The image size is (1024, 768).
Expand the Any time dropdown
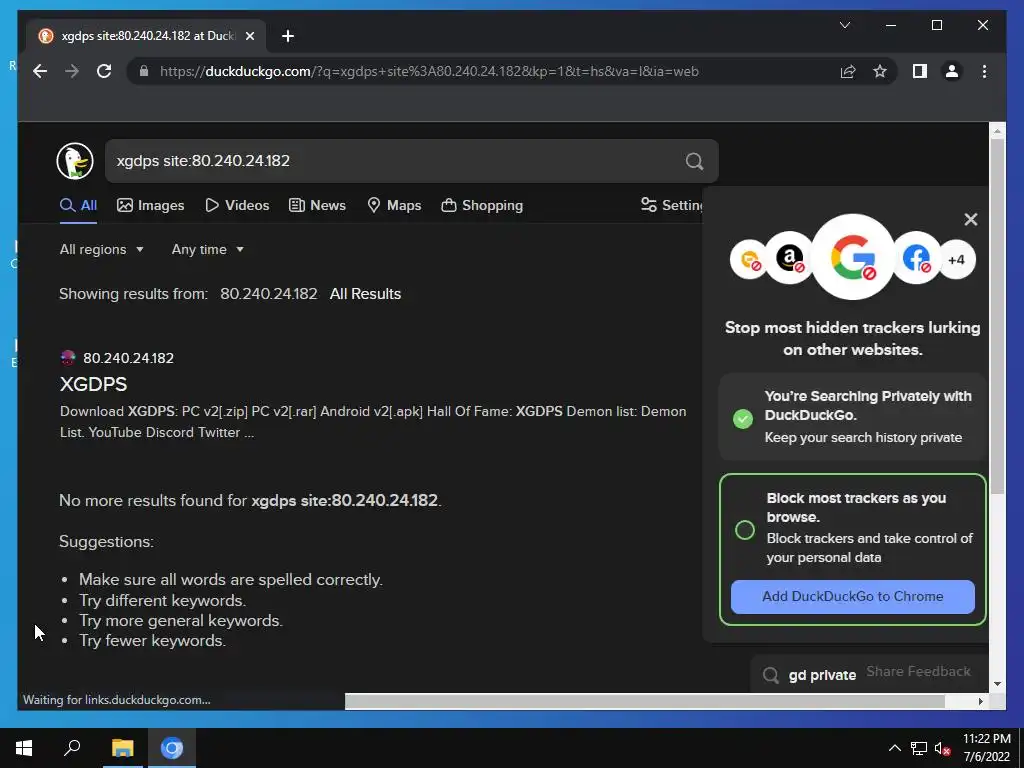[x=207, y=249]
